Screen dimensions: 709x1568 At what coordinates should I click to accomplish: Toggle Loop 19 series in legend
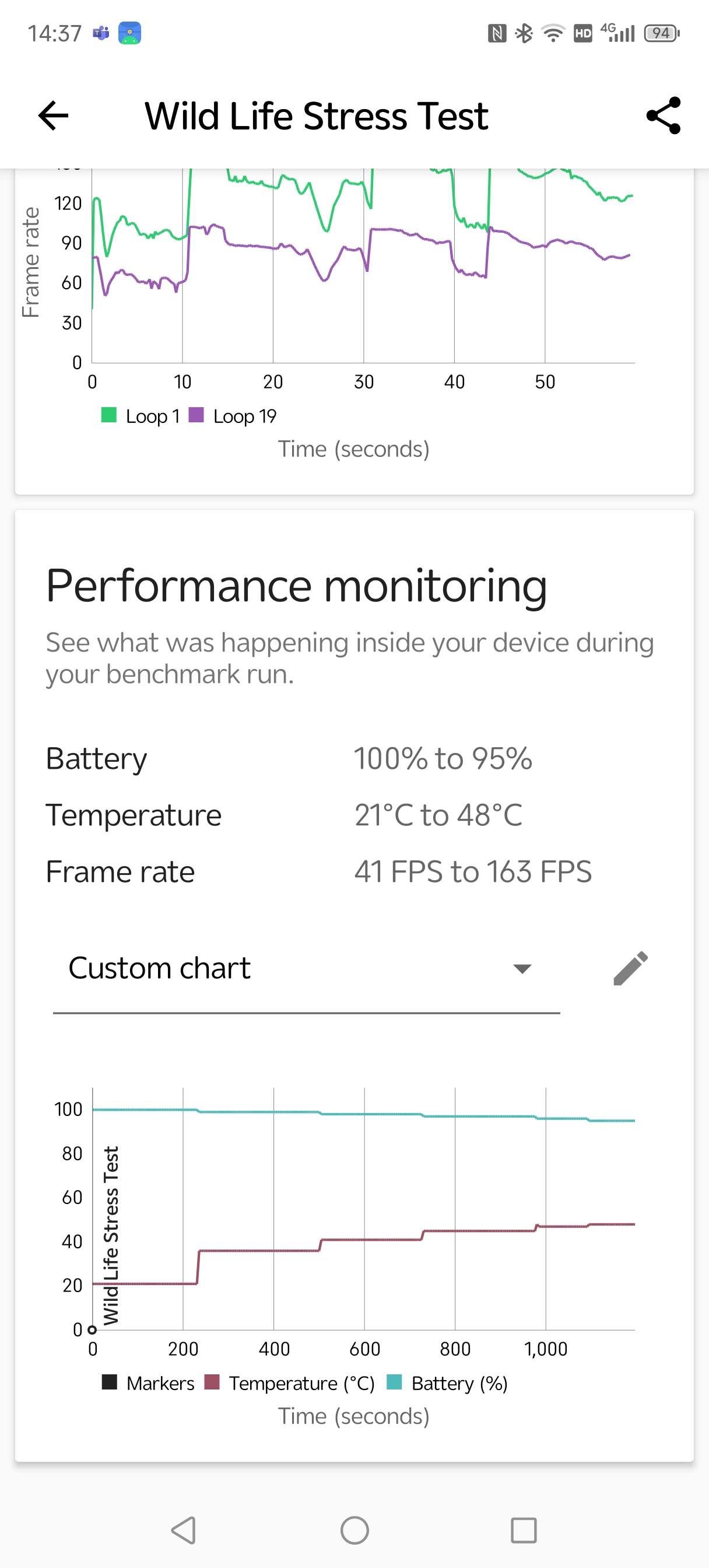(x=233, y=416)
